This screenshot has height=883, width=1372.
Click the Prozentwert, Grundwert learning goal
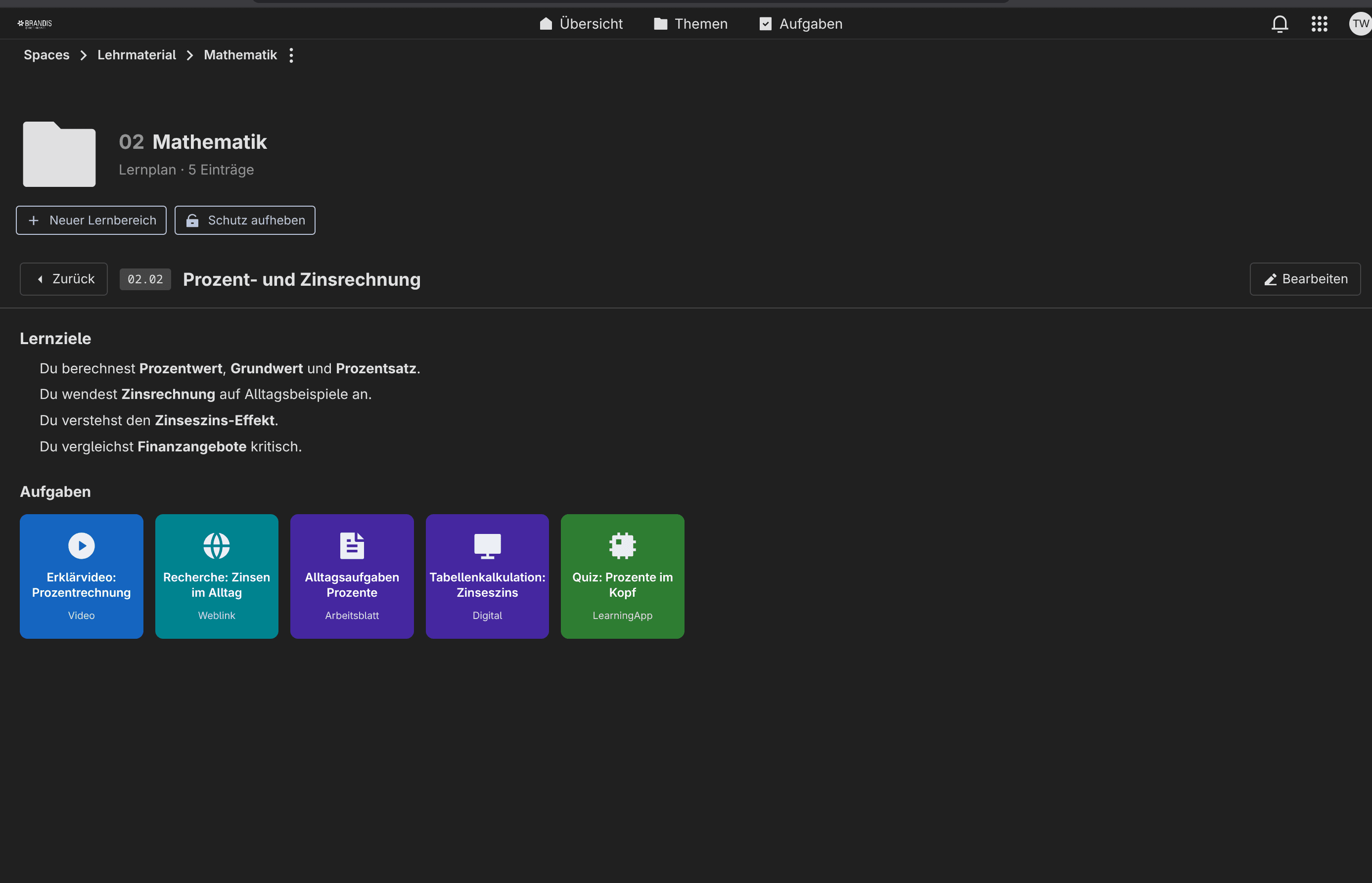(230, 368)
